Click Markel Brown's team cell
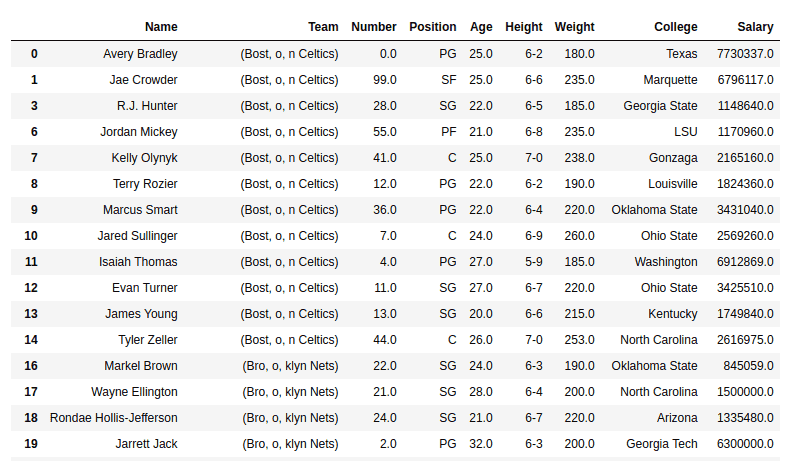The height and width of the screenshot is (461, 785). pyautogui.click(x=290, y=366)
